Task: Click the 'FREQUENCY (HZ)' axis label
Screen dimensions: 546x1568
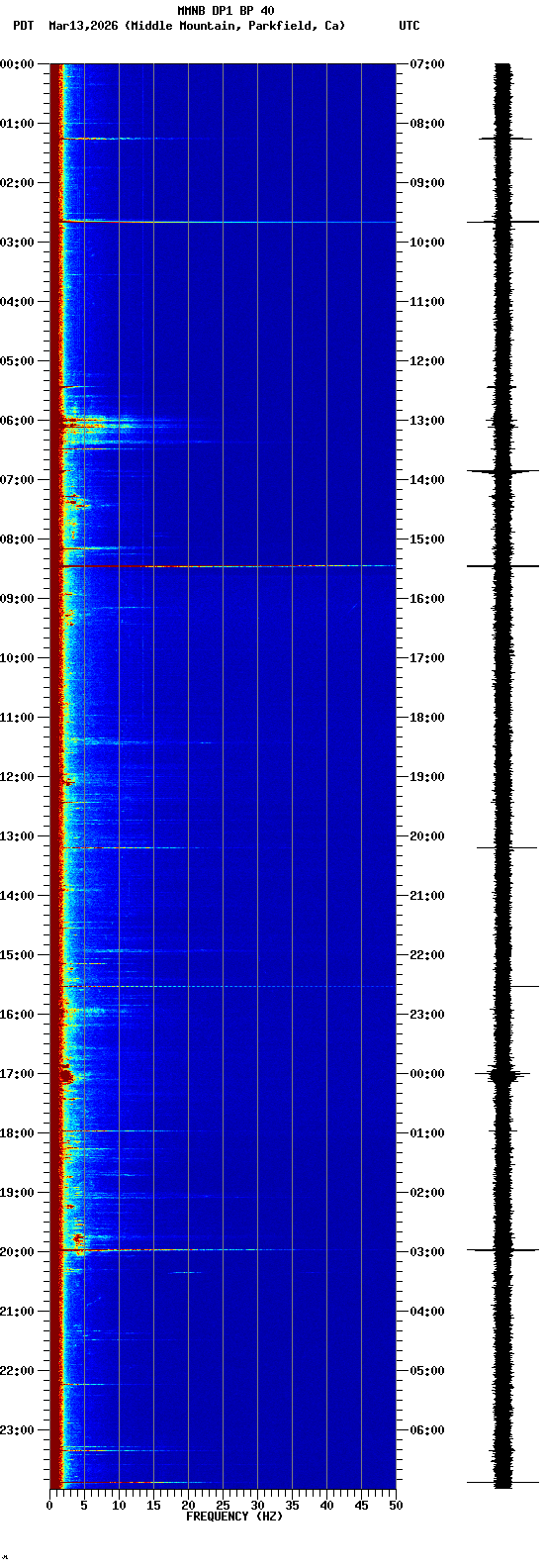Action: click(x=234, y=1516)
